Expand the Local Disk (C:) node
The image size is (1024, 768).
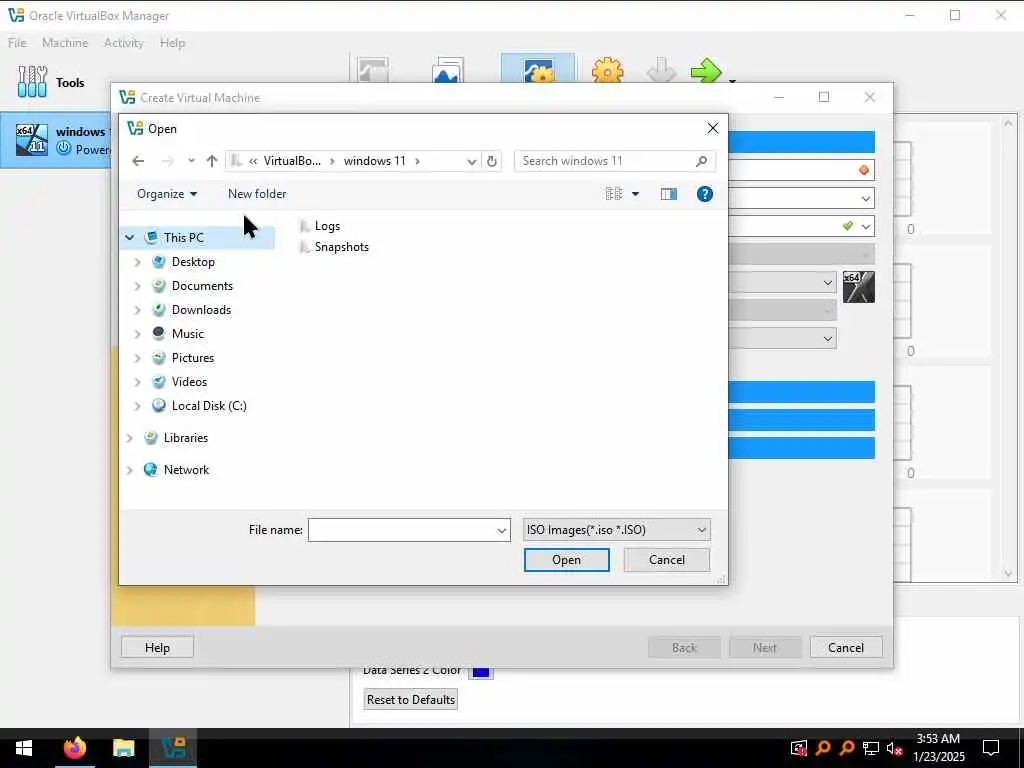pyautogui.click(x=137, y=406)
